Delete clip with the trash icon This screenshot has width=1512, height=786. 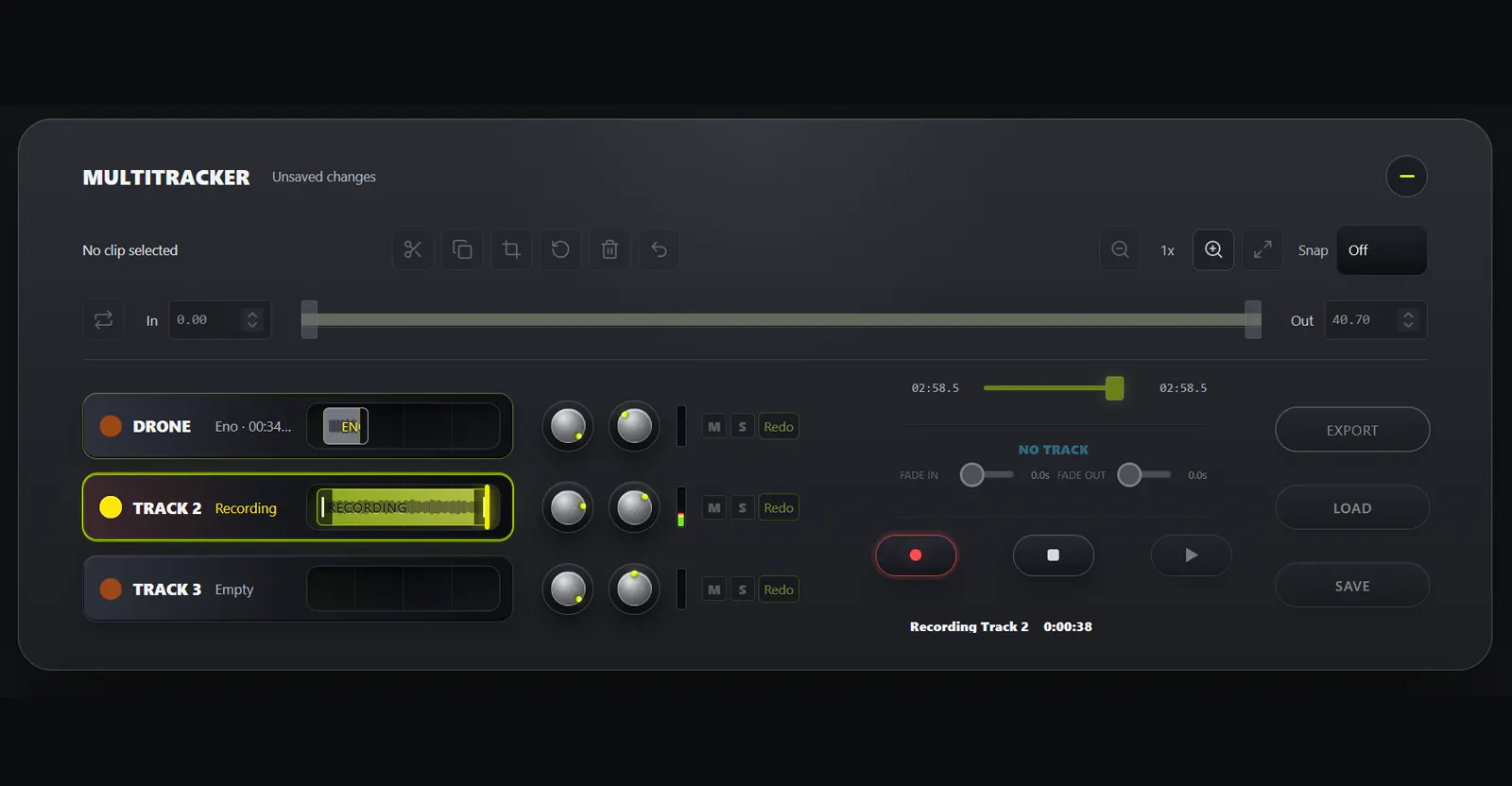(610, 249)
